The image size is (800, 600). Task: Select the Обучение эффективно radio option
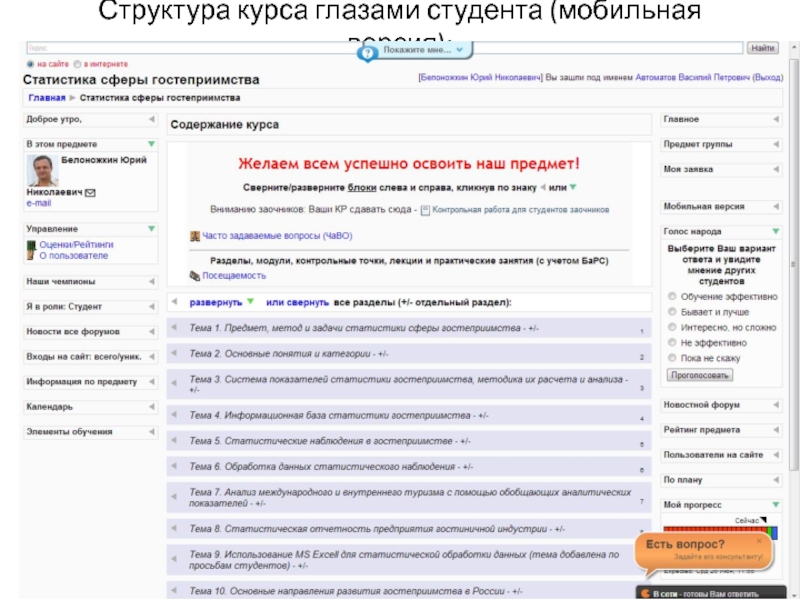(x=671, y=297)
